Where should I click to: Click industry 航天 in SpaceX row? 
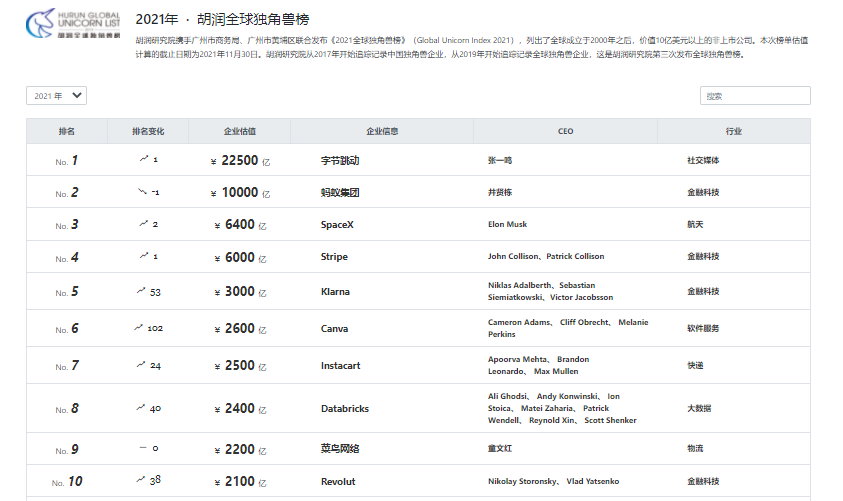pos(695,224)
